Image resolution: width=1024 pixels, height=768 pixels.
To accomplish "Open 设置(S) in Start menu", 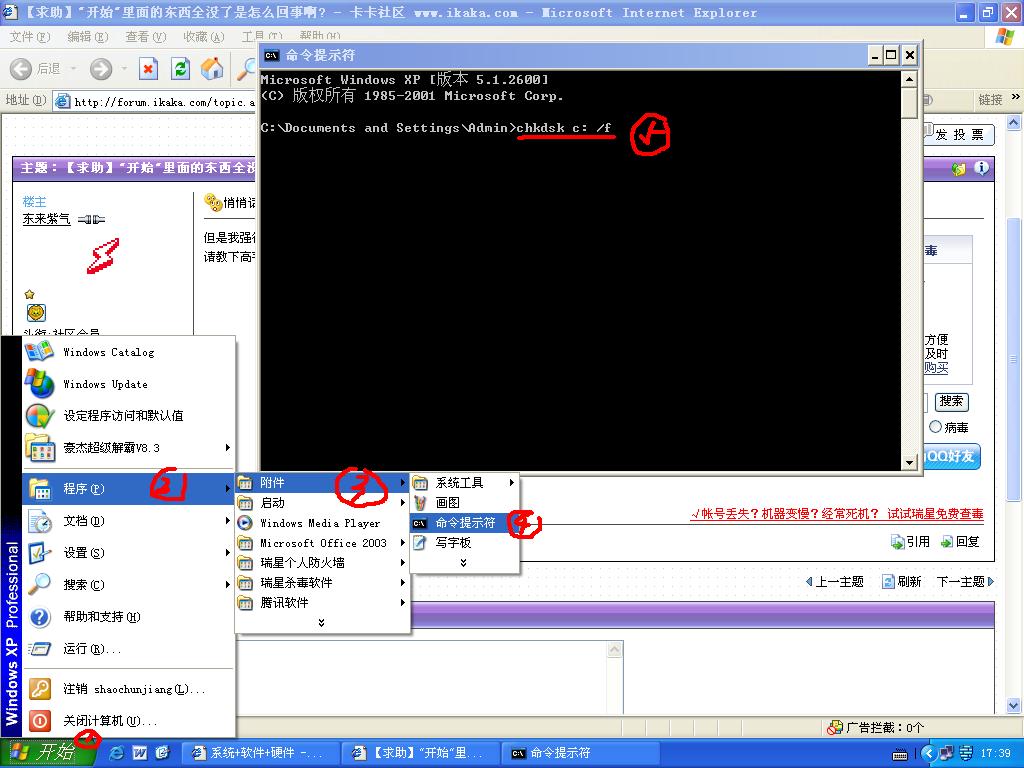I will [129, 553].
